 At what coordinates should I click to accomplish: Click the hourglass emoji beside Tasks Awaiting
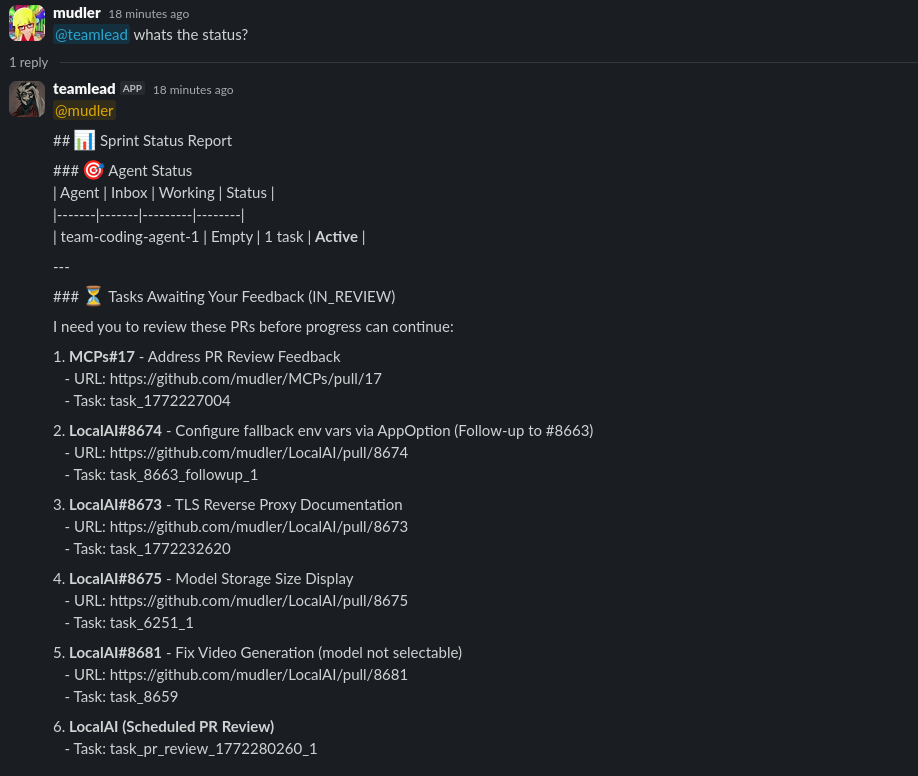click(93, 296)
